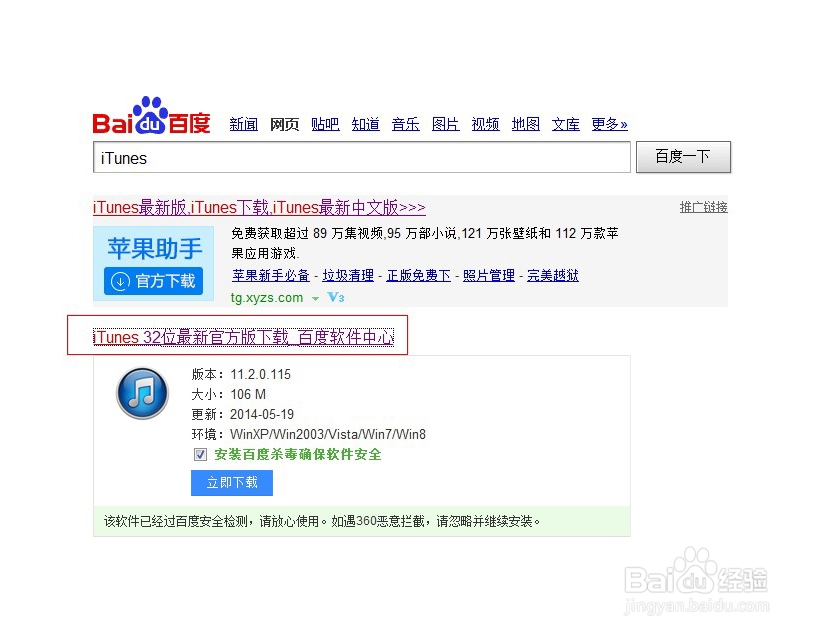
Task: Open the 照片管理 link
Action: click(489, 275)
